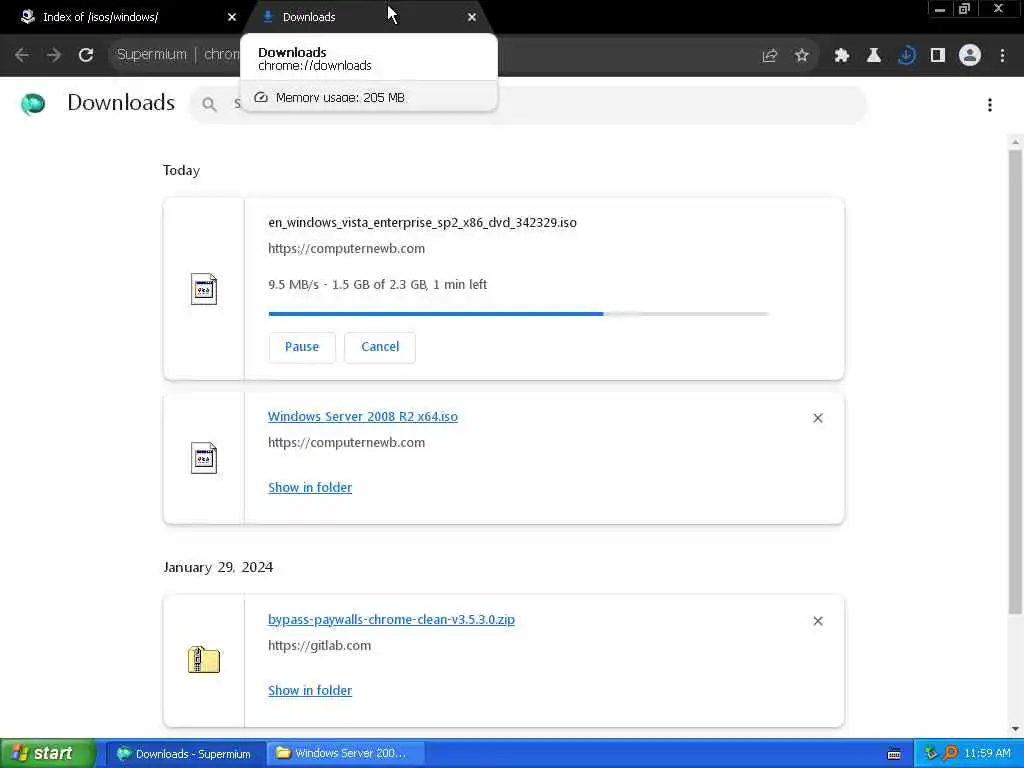
Task: Click file icon of Windows Server 2008 ISO
Action: (204, 458)
